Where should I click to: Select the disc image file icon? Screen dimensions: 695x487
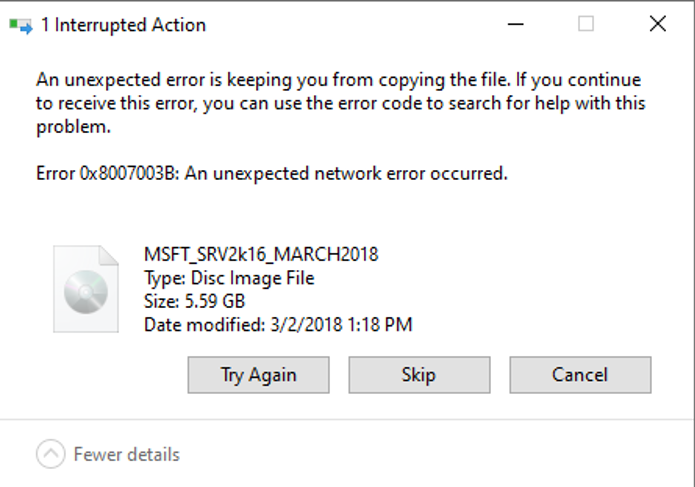(x=86, y=289)
